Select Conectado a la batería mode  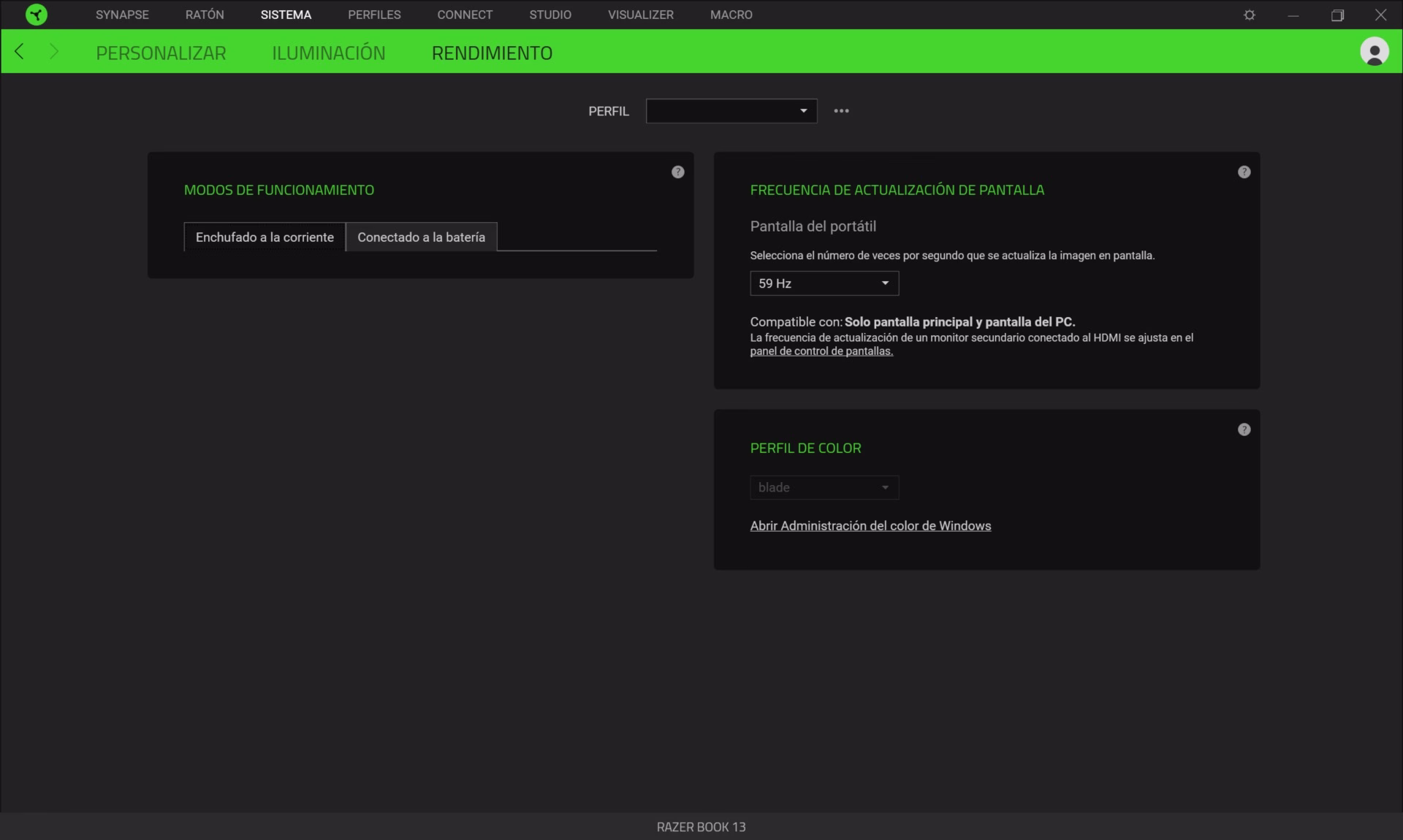(421, 237)
